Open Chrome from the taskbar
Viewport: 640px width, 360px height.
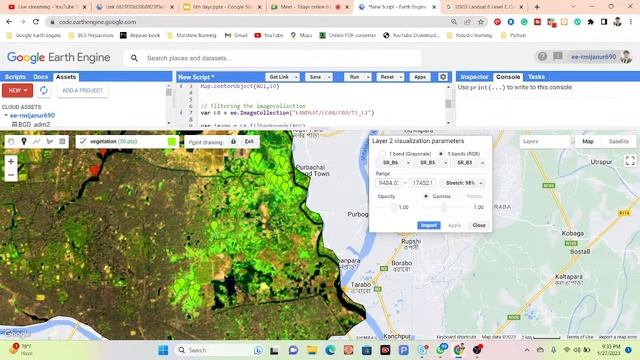[459, 350]
